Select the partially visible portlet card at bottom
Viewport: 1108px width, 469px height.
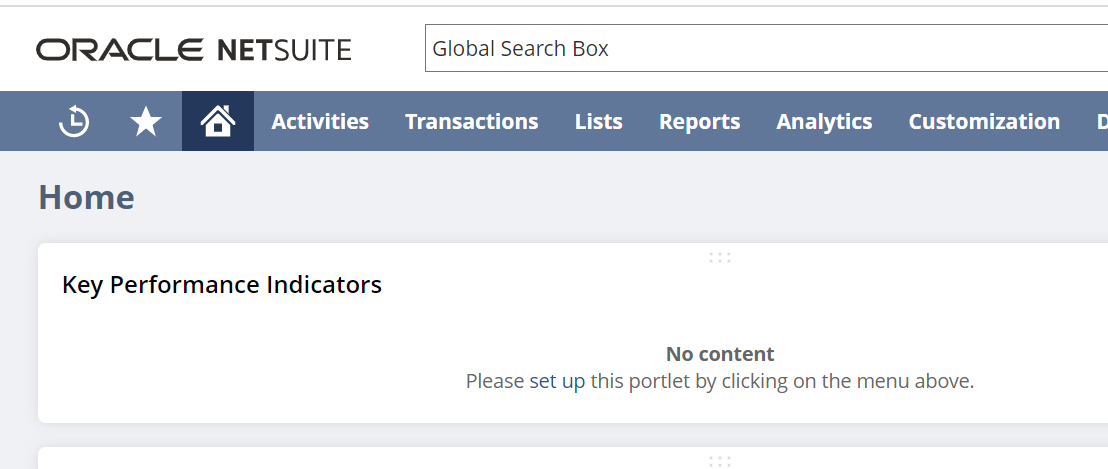coord(572,458)
